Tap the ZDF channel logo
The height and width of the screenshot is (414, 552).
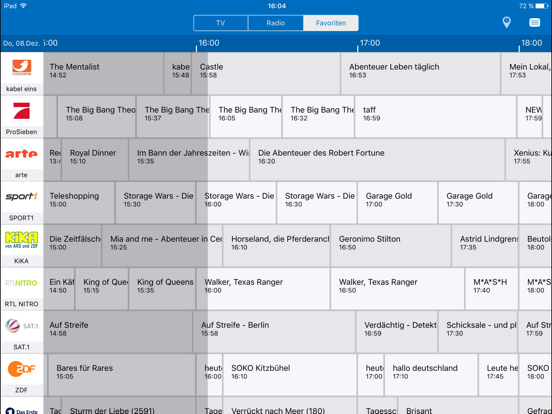[22, 369]
